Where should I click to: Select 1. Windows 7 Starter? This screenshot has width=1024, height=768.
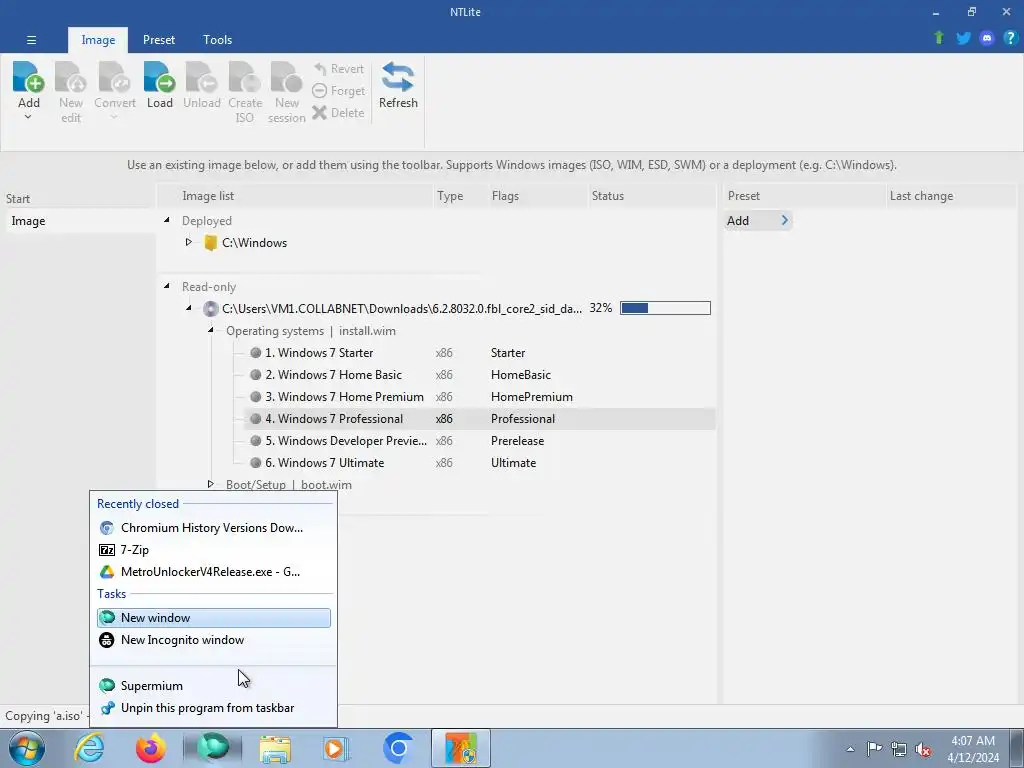tap(480, 353)
